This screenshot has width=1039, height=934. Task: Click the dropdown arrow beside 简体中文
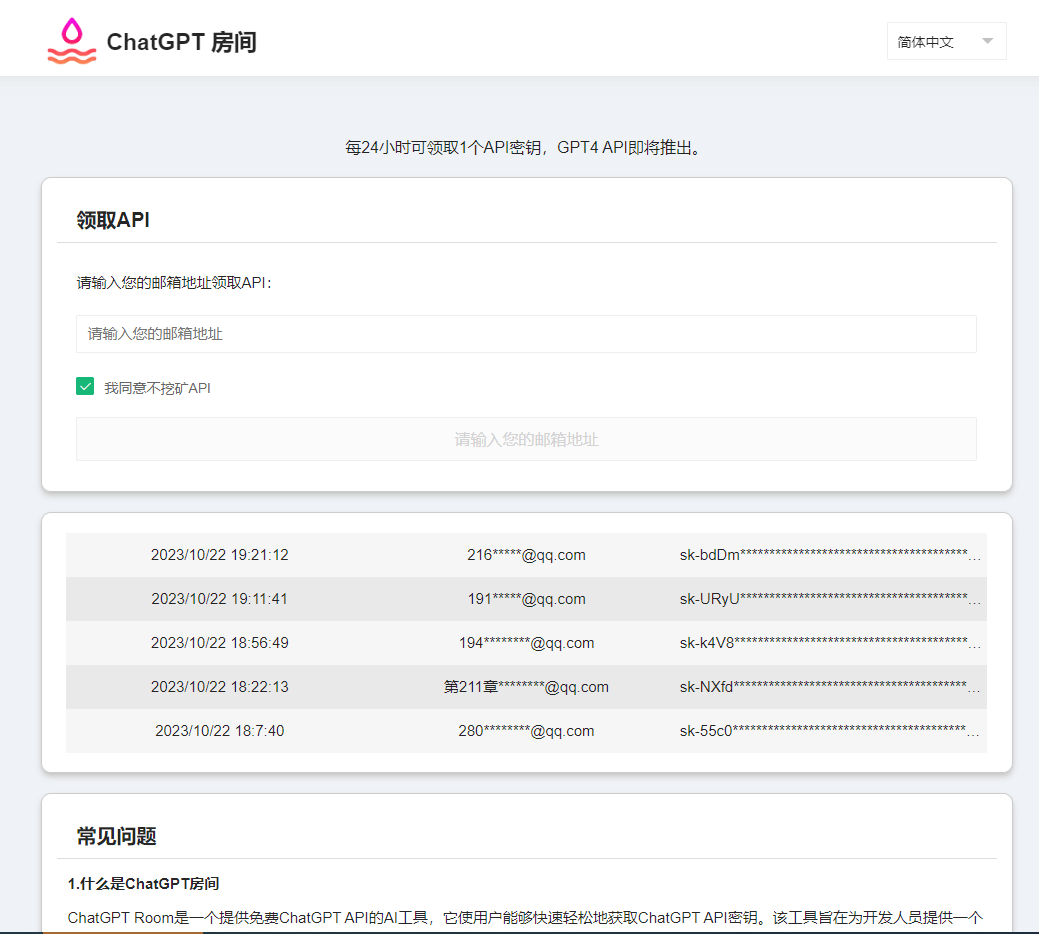click(x=986, y=41)
